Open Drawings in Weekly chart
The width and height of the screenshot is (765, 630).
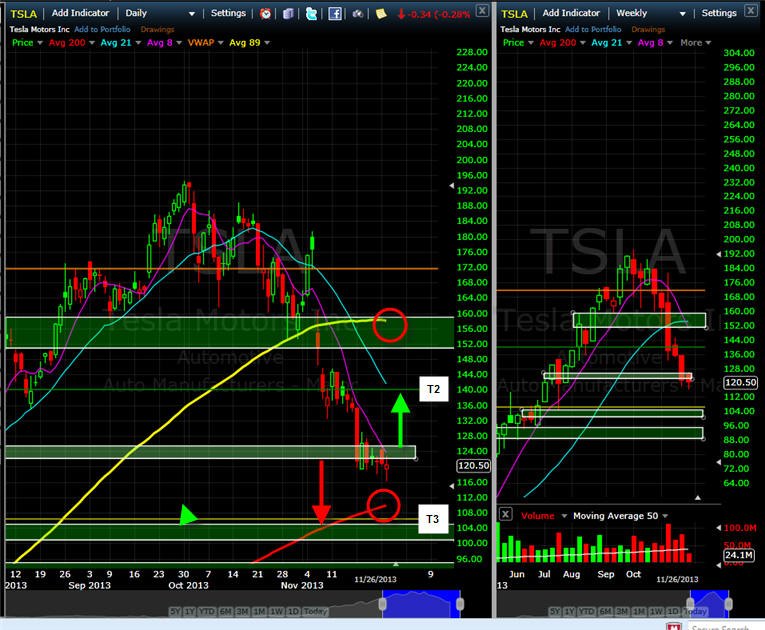point(648,30)
